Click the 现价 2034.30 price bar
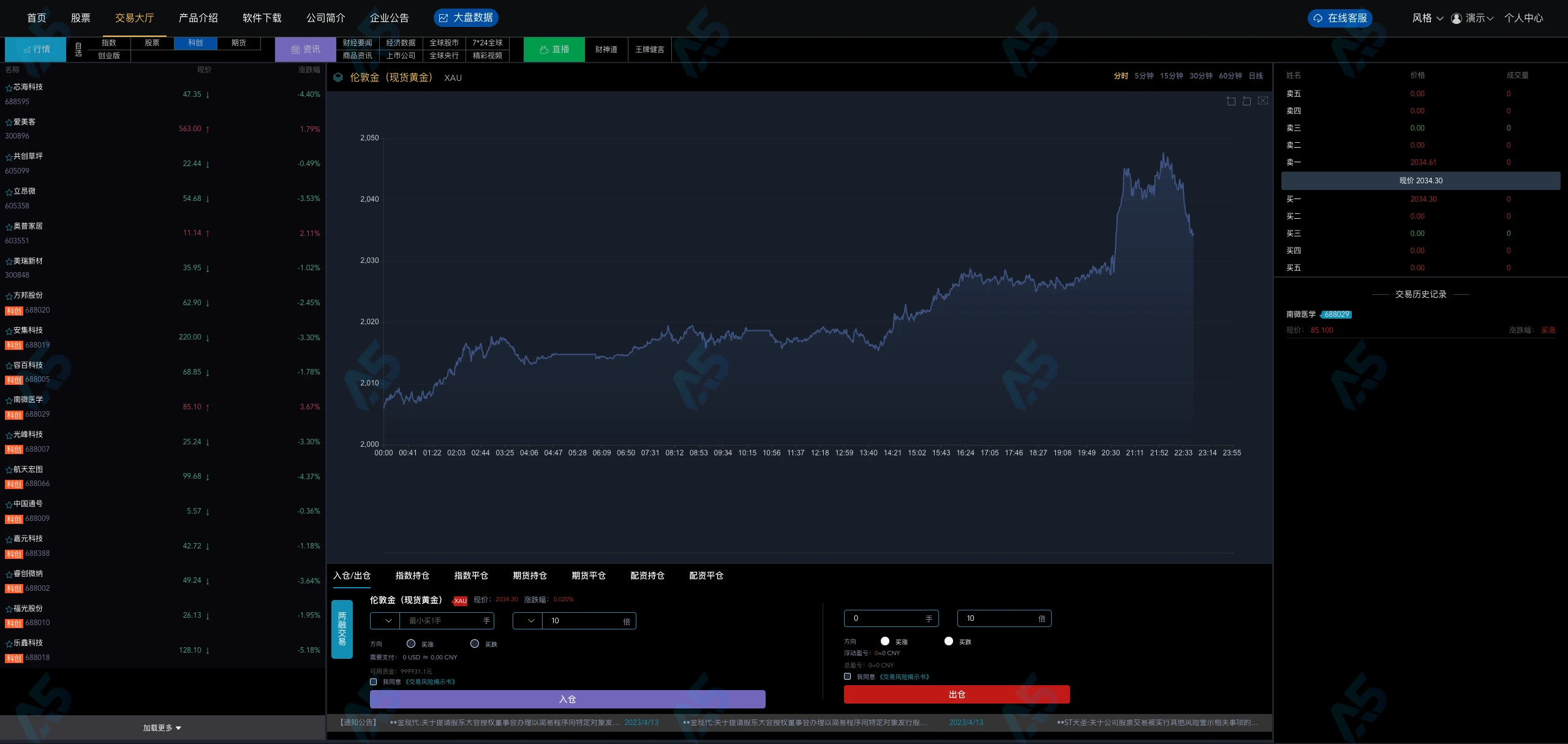1568x744 pixels. (x=1420, y=181)
